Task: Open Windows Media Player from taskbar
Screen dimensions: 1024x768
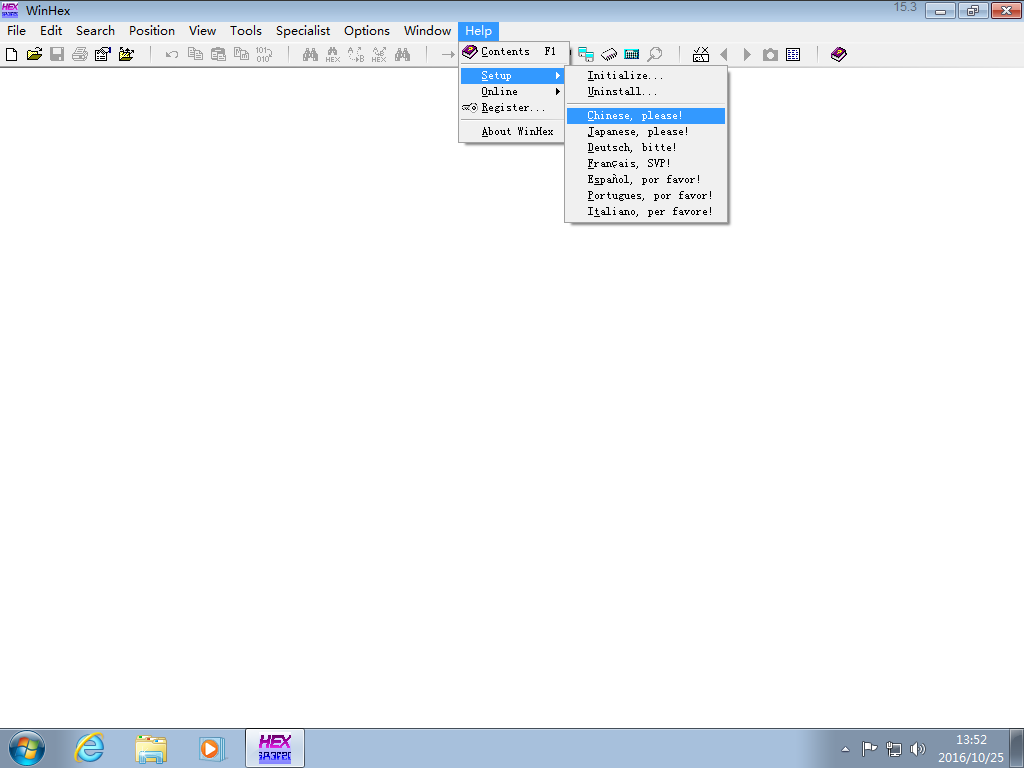Action: pos(212,748)
